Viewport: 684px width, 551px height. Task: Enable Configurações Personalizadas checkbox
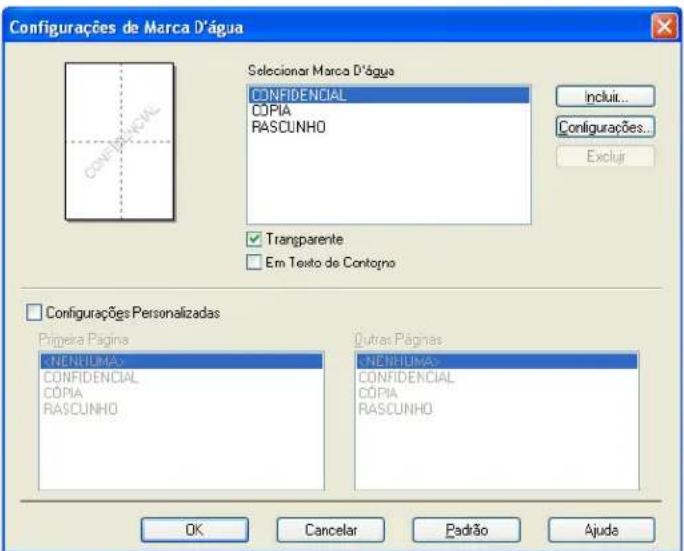coord(34,312)
